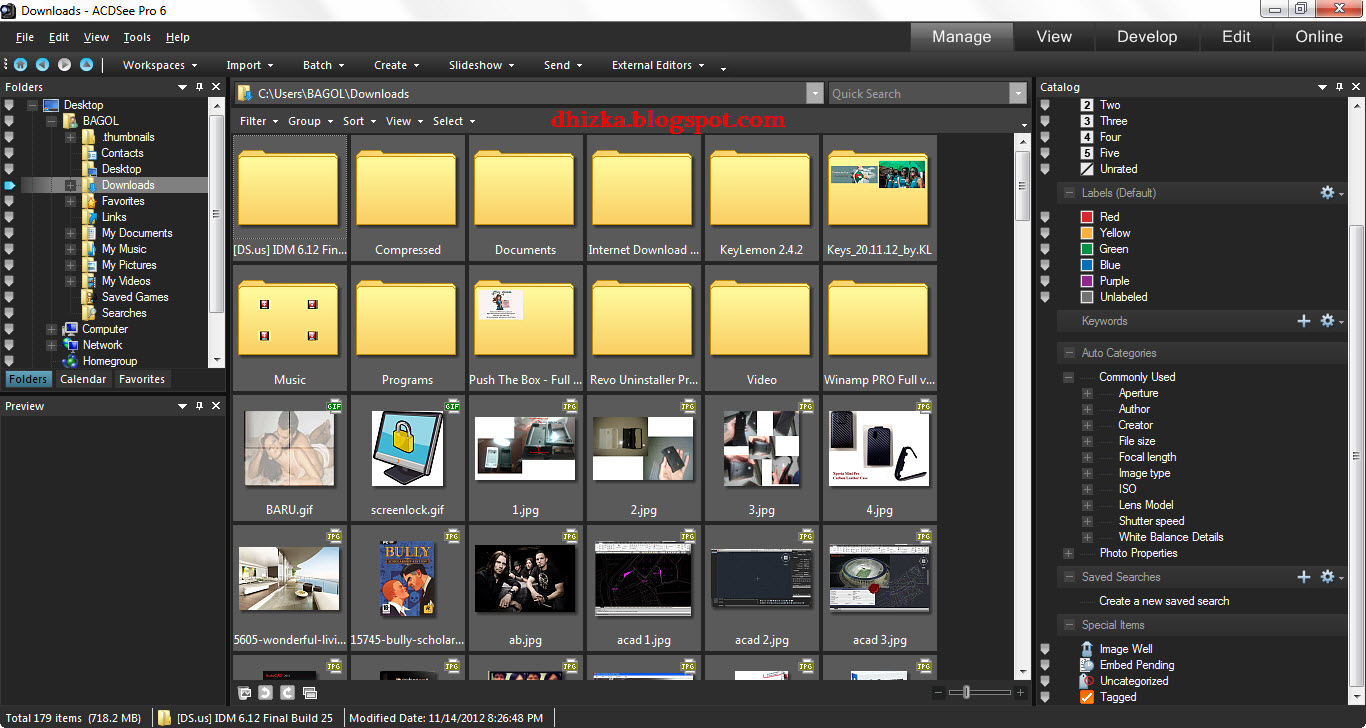The height and width of the screenshot is (728, 1366).
Task: Switch to the Develop mode tab
Action: tap(1147, 37)
